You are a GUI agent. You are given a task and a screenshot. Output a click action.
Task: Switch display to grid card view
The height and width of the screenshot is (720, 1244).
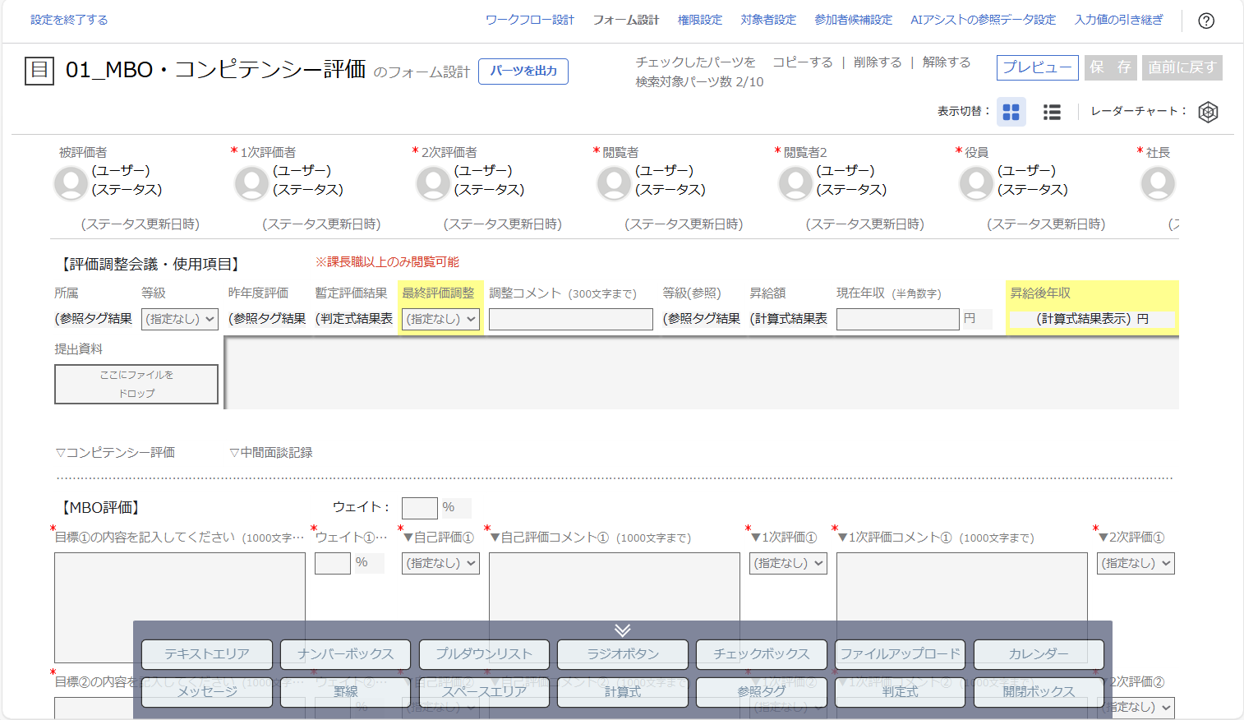pyautogui.click(x=1011, y=112)
